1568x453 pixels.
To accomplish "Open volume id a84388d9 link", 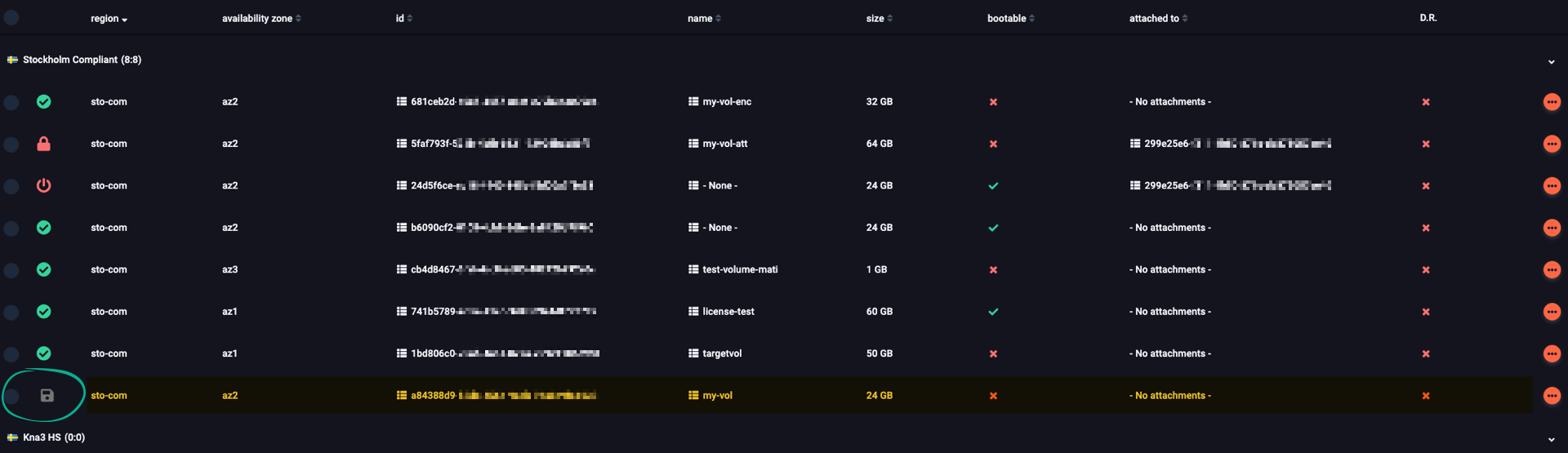I will 503,396.
